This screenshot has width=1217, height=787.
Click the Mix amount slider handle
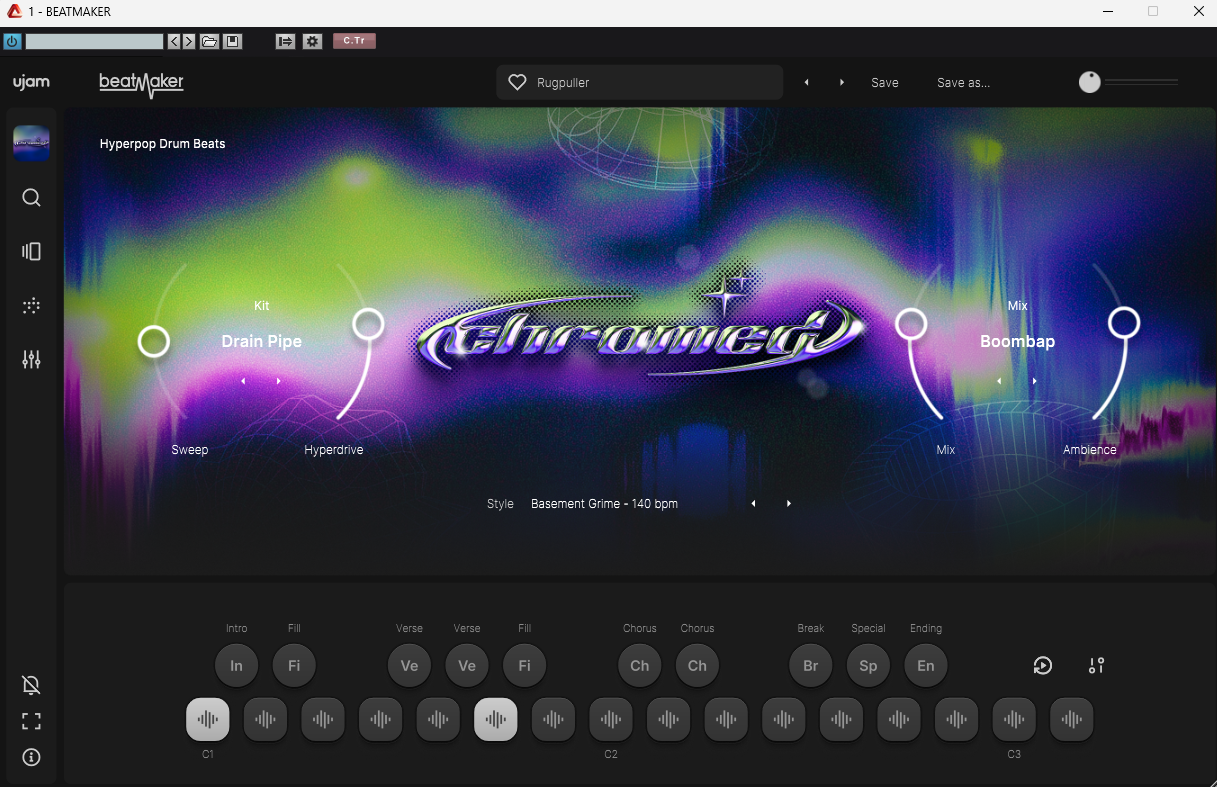pyautogui.click(x=911, y=323)
